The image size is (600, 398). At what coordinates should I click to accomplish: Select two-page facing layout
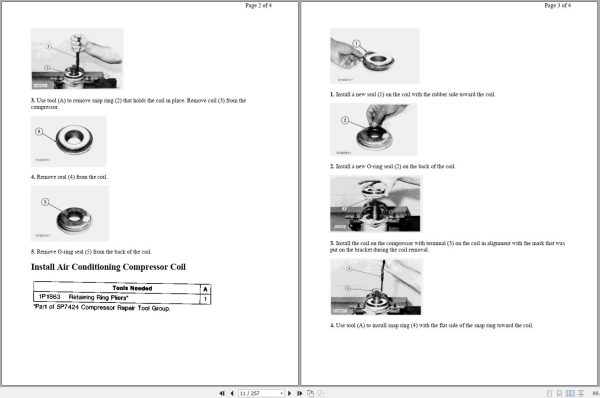(570, 393)
